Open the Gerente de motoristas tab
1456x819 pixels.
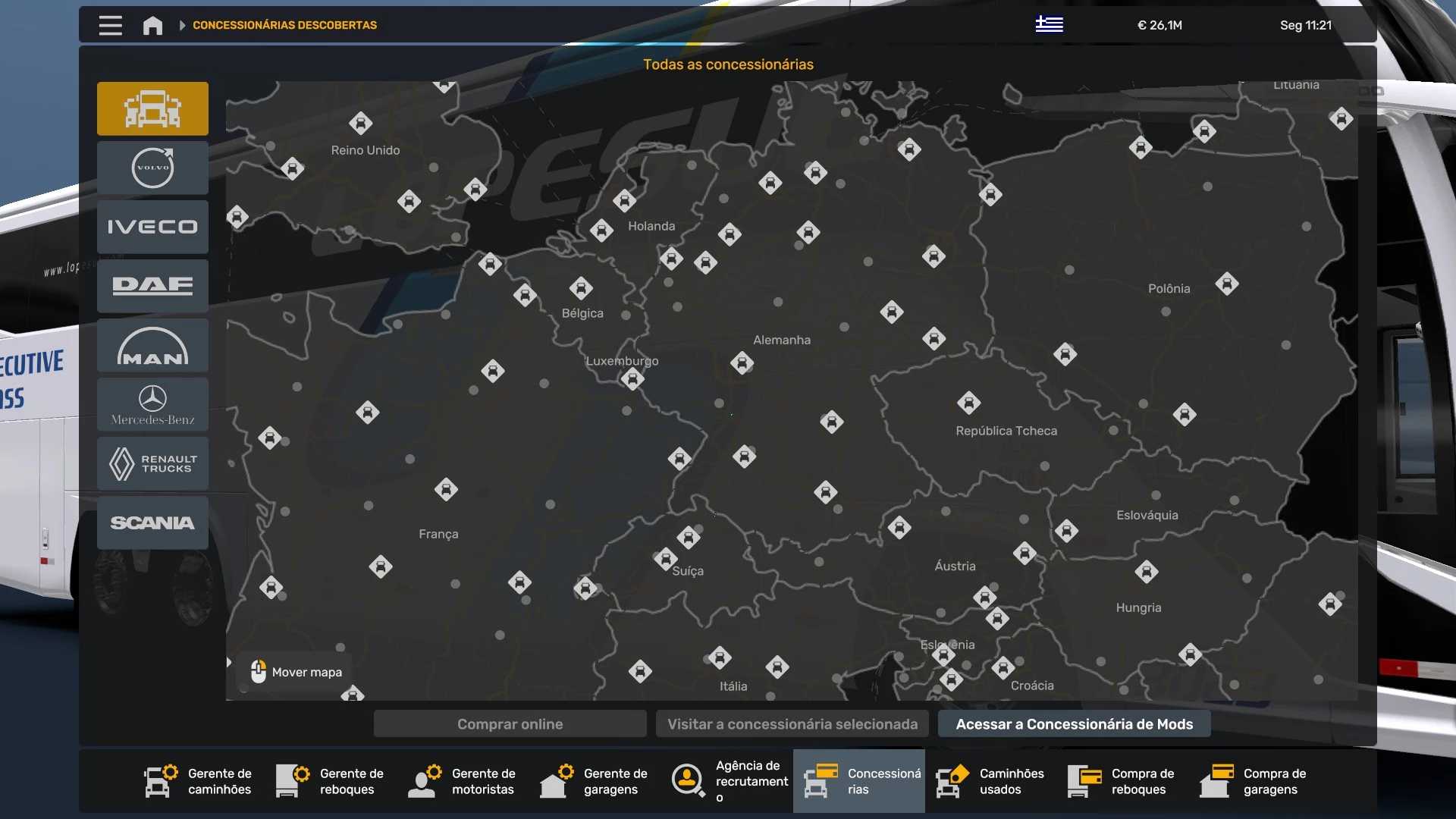(462, 781)
